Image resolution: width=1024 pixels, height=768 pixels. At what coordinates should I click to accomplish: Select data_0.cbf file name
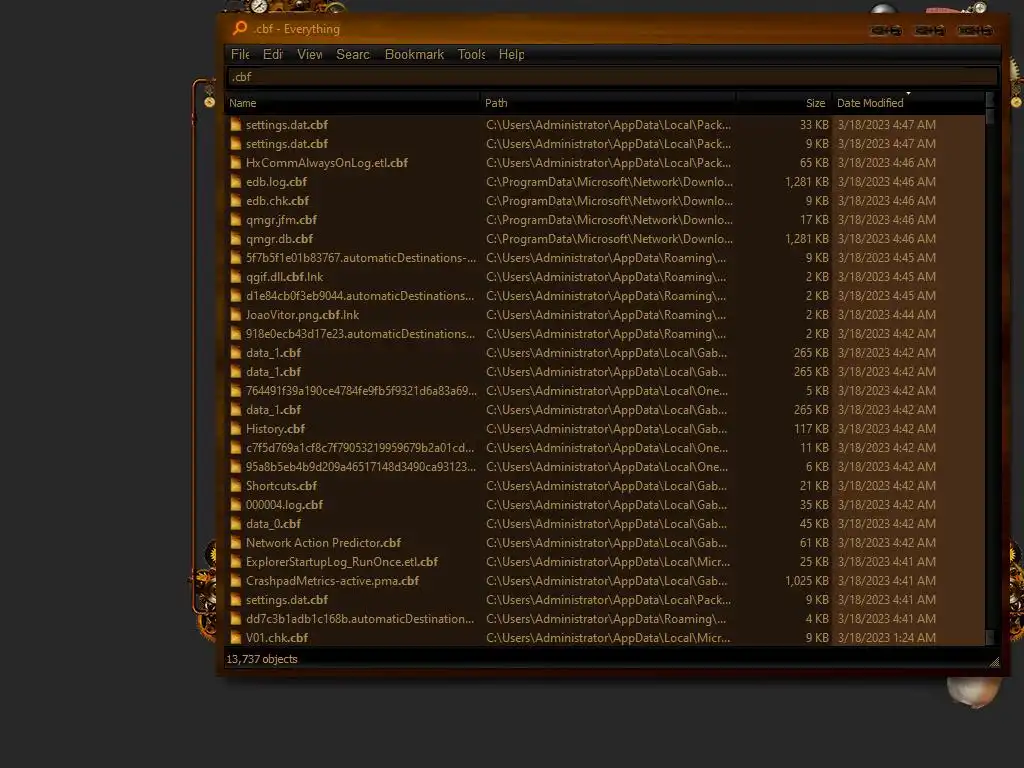click(x=273, y=524)
